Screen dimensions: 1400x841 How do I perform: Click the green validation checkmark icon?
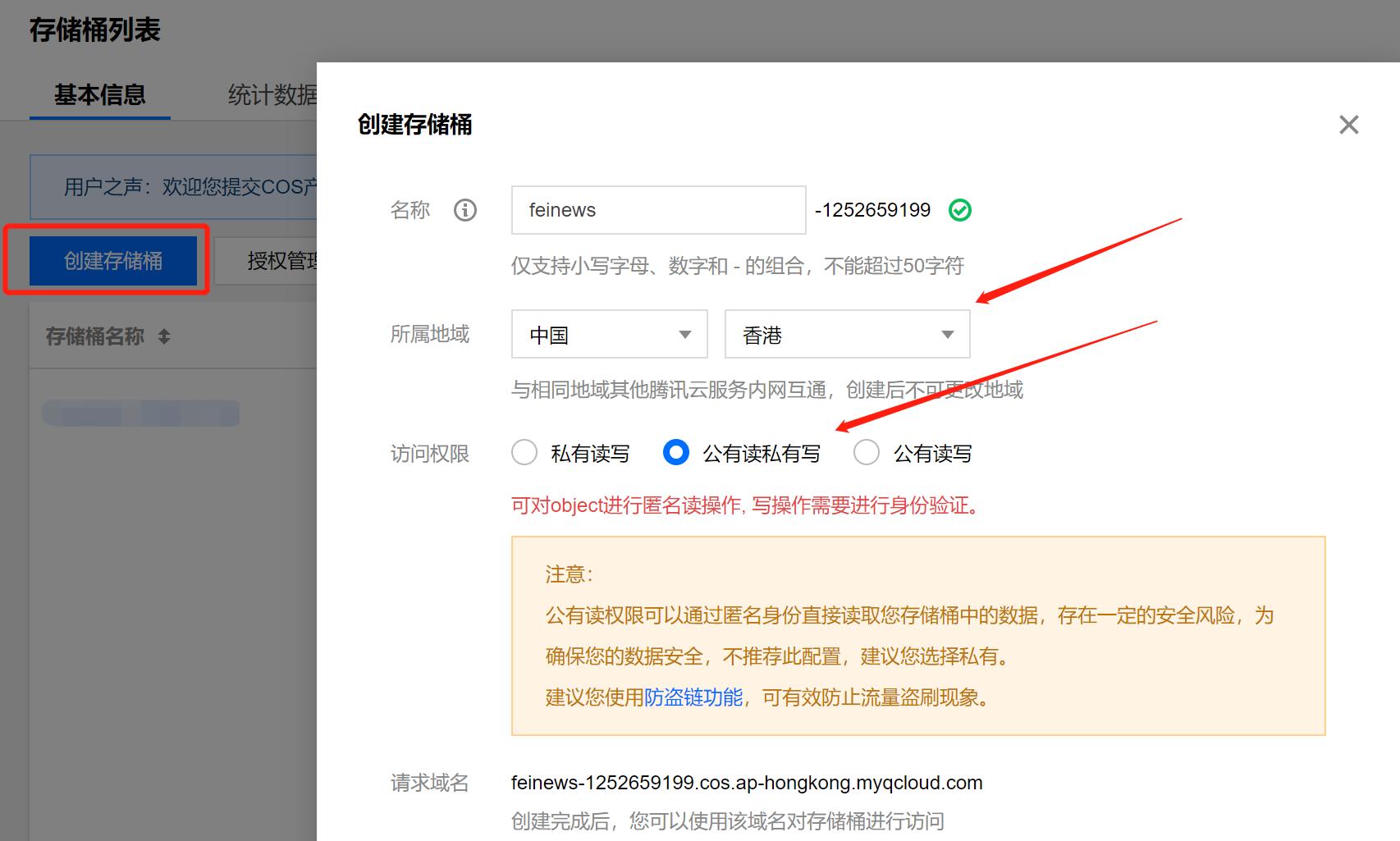(959, 211)
